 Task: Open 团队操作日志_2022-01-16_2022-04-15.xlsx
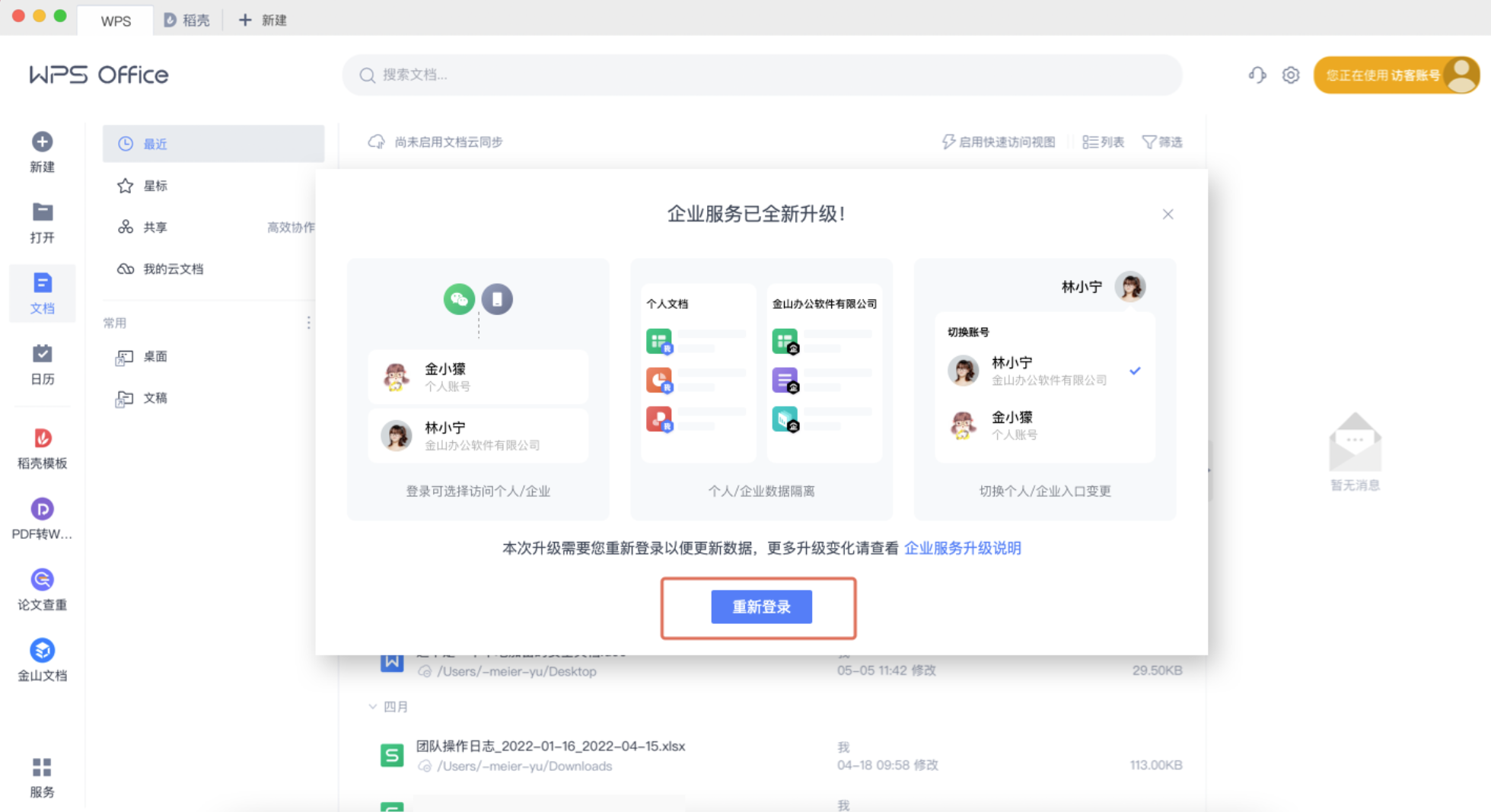click(x=550, y=746)
